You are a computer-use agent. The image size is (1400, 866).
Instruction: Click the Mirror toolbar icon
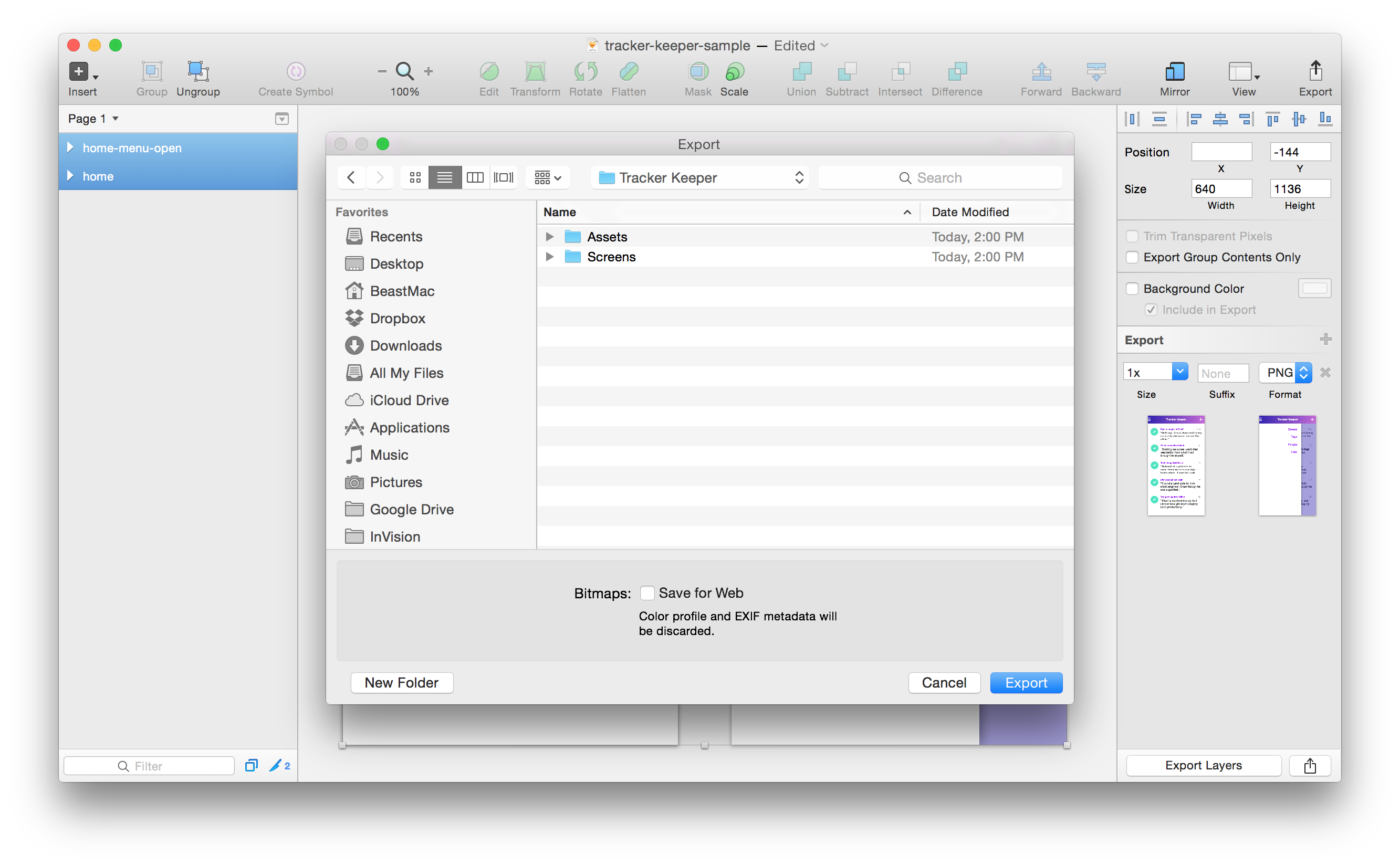[1175, 71]
